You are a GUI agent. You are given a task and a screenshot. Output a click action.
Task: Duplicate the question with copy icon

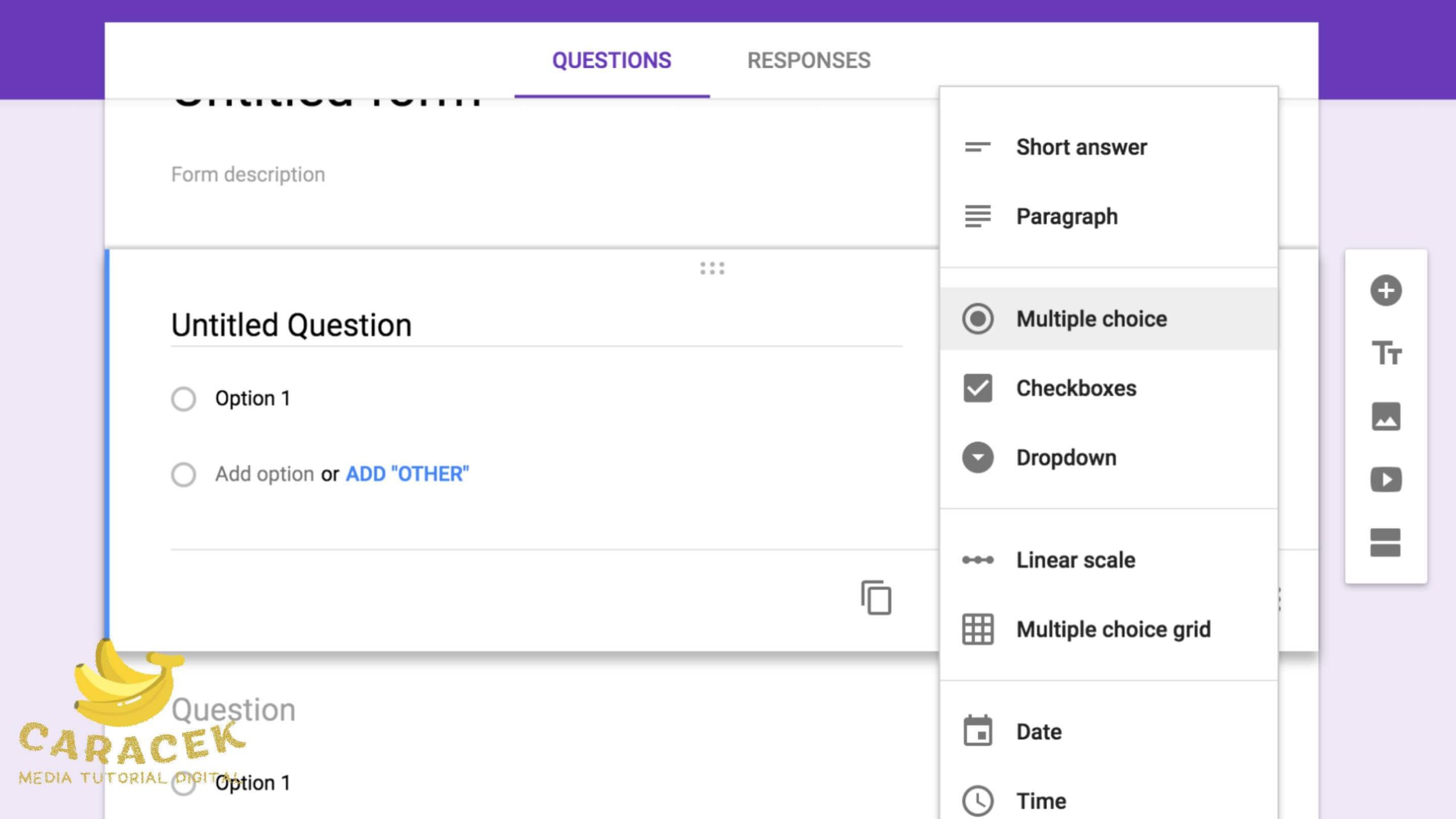(x=876, y=598)
